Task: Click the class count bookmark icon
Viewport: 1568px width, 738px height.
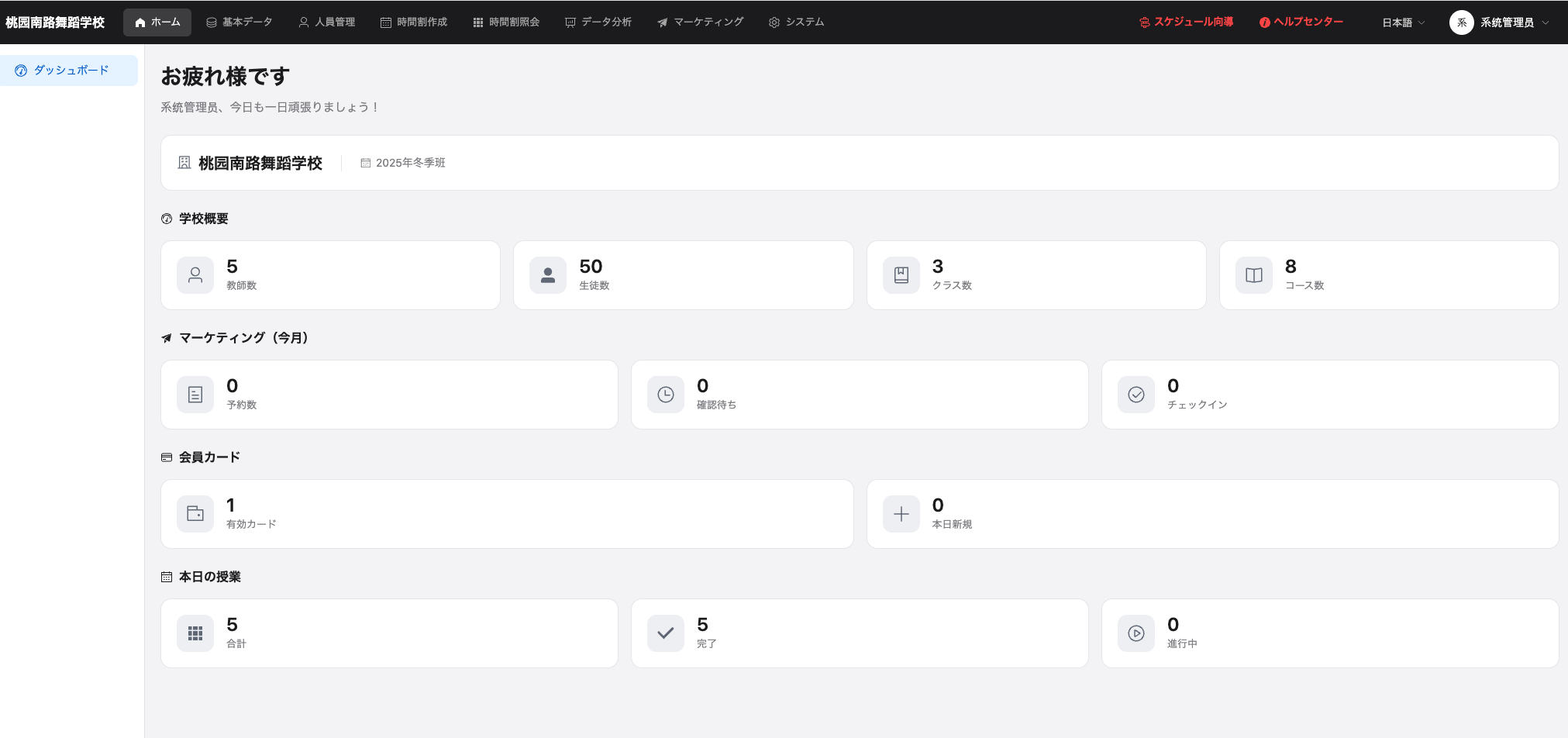Action: point(901,275)
